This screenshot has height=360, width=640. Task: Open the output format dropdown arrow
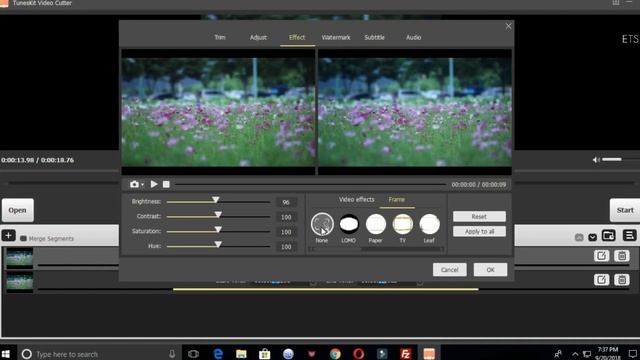coord(592,237)
